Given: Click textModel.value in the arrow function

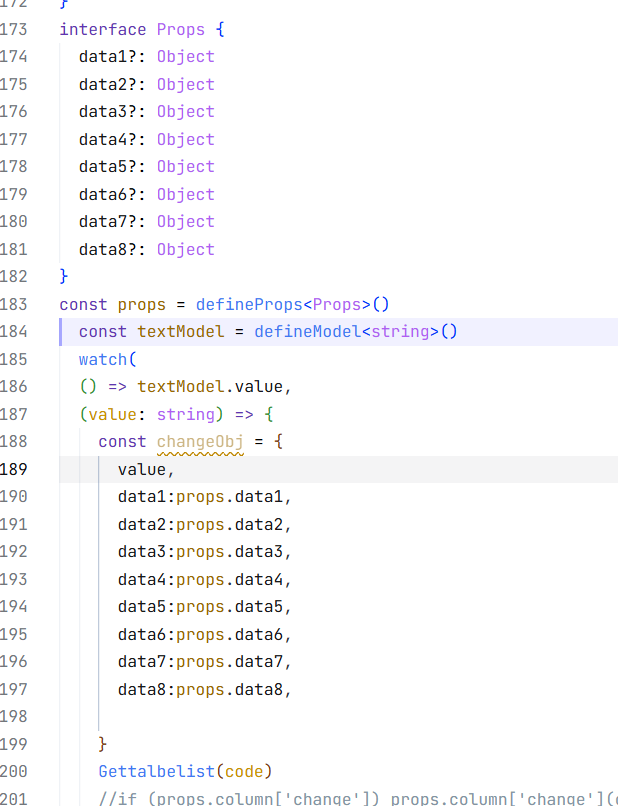Looking at the screenshot, I should pos(212,387).
